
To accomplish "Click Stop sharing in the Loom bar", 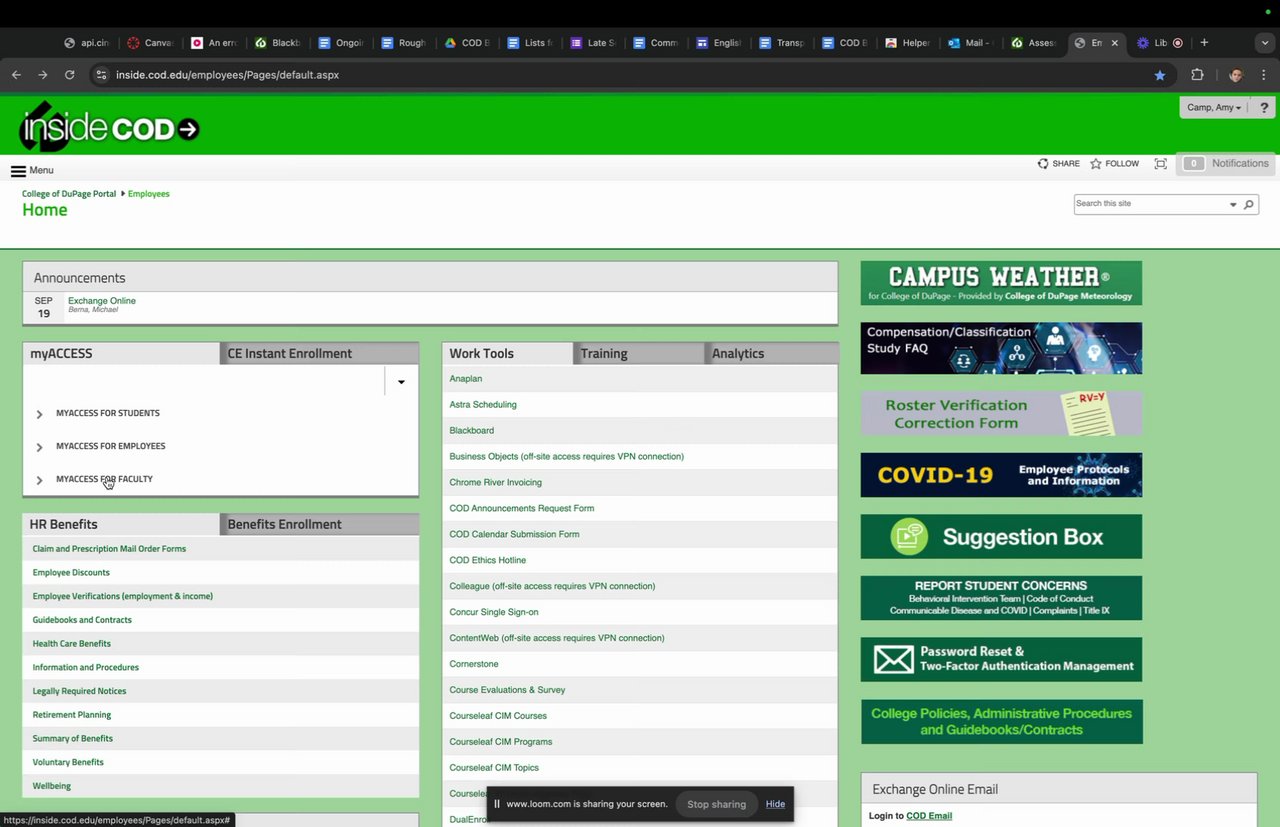I will tap(716, 804).
